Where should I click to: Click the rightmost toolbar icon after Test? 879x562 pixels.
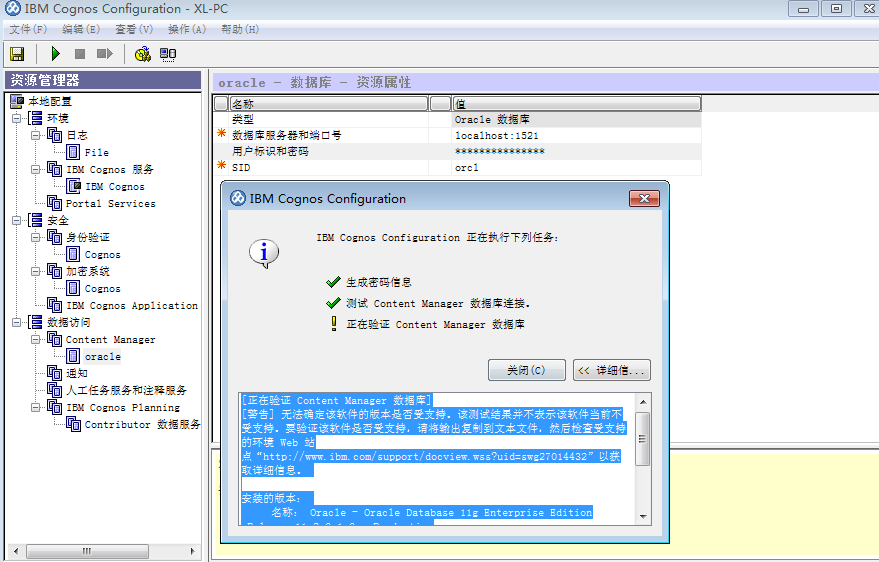[x=168, y=54]
